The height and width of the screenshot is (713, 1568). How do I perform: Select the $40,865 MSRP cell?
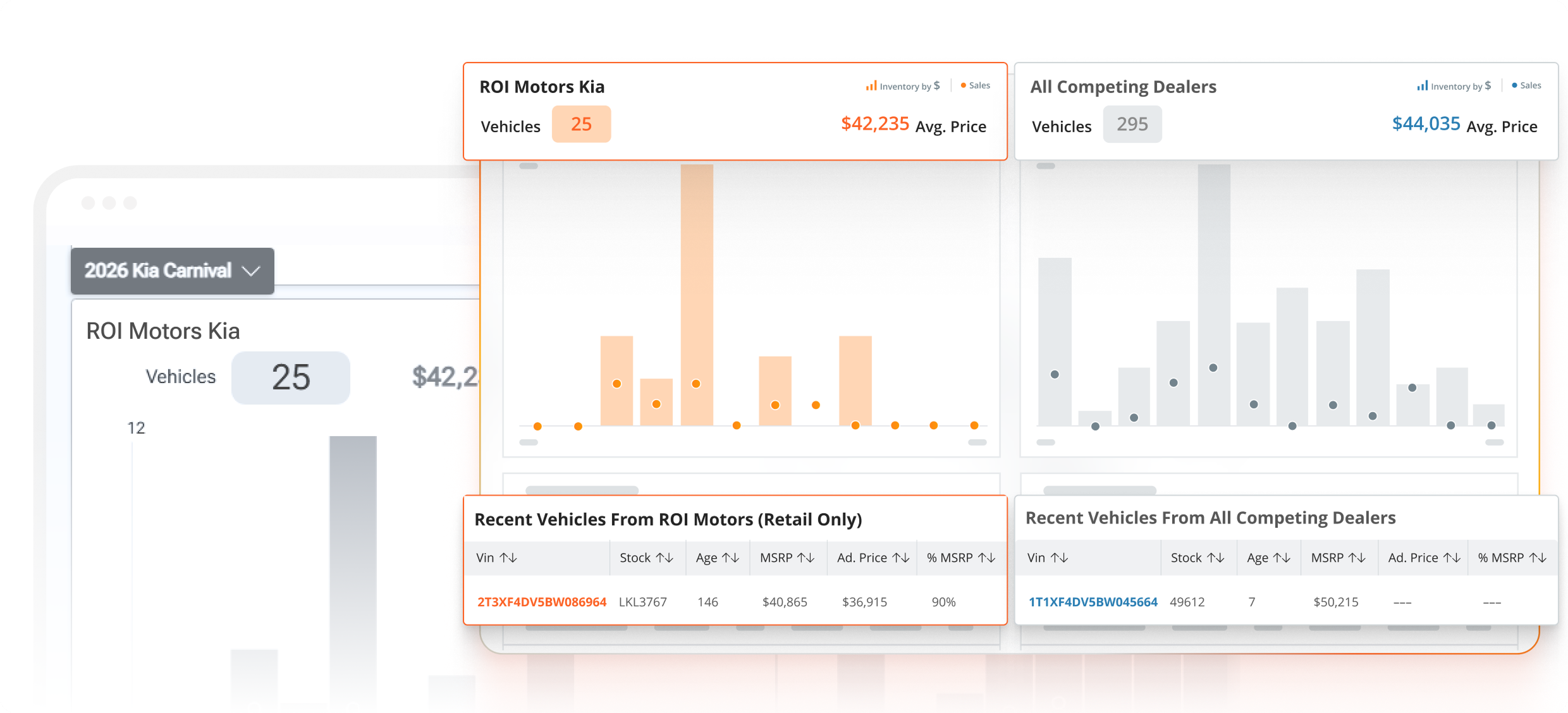coord(785,602)
